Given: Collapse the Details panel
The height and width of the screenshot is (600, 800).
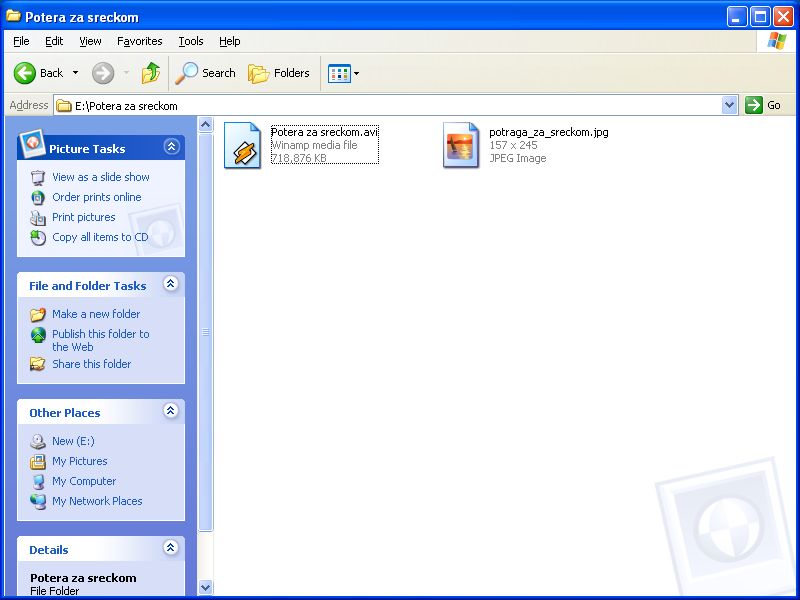Looking at the screenshot, I should (170, 548).
